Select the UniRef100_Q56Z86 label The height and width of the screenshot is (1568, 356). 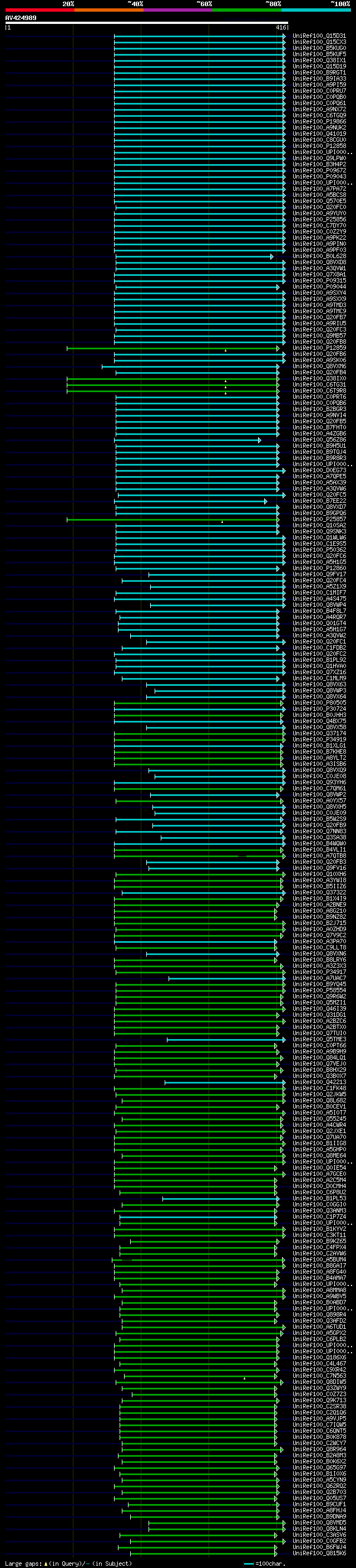click(319, 439)
